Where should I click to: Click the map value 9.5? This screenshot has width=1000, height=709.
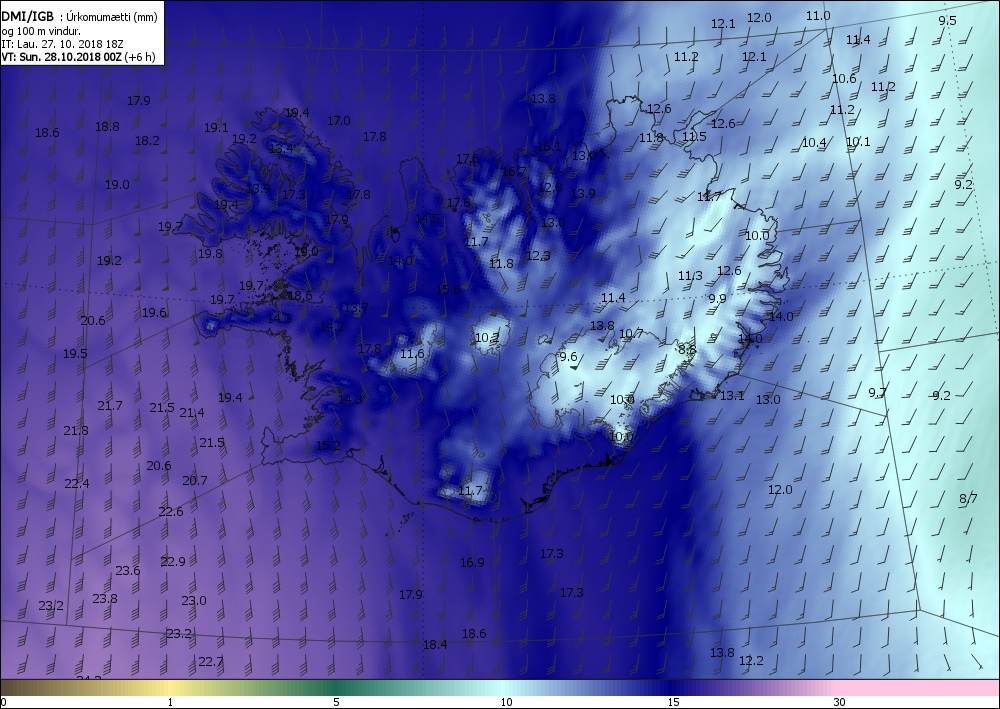coord(948,20)
